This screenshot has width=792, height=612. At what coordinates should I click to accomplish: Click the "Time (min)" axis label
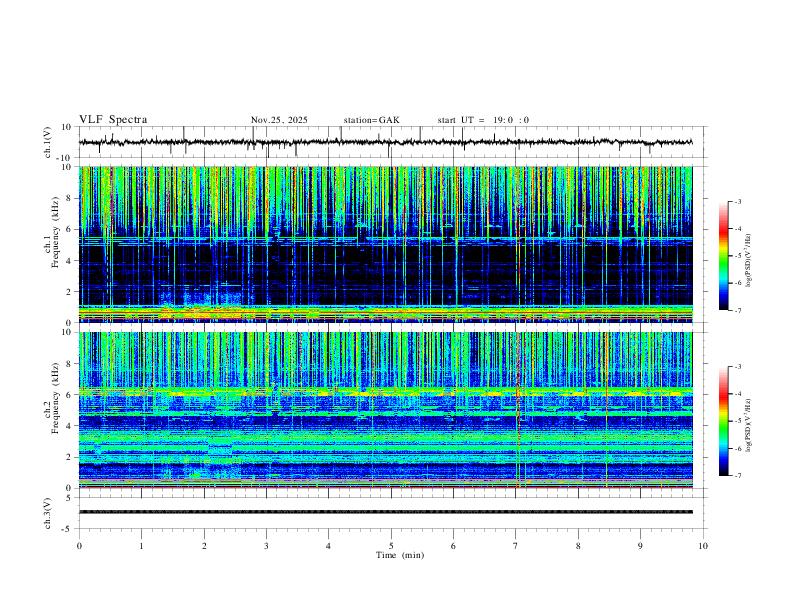400,555
